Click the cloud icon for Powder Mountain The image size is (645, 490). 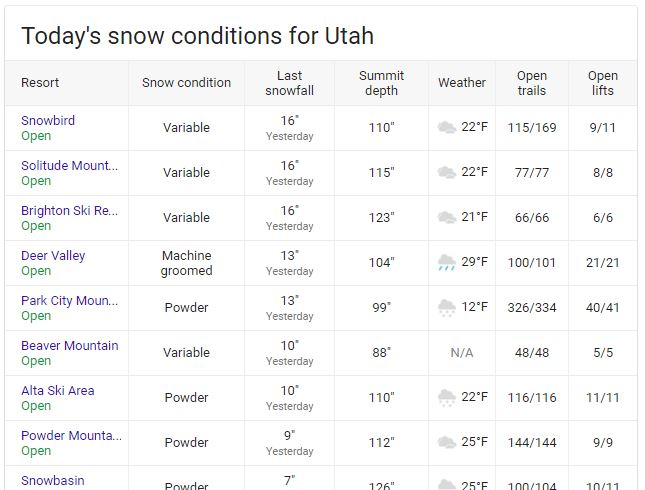pyautogui.click(x=447, y=442)
